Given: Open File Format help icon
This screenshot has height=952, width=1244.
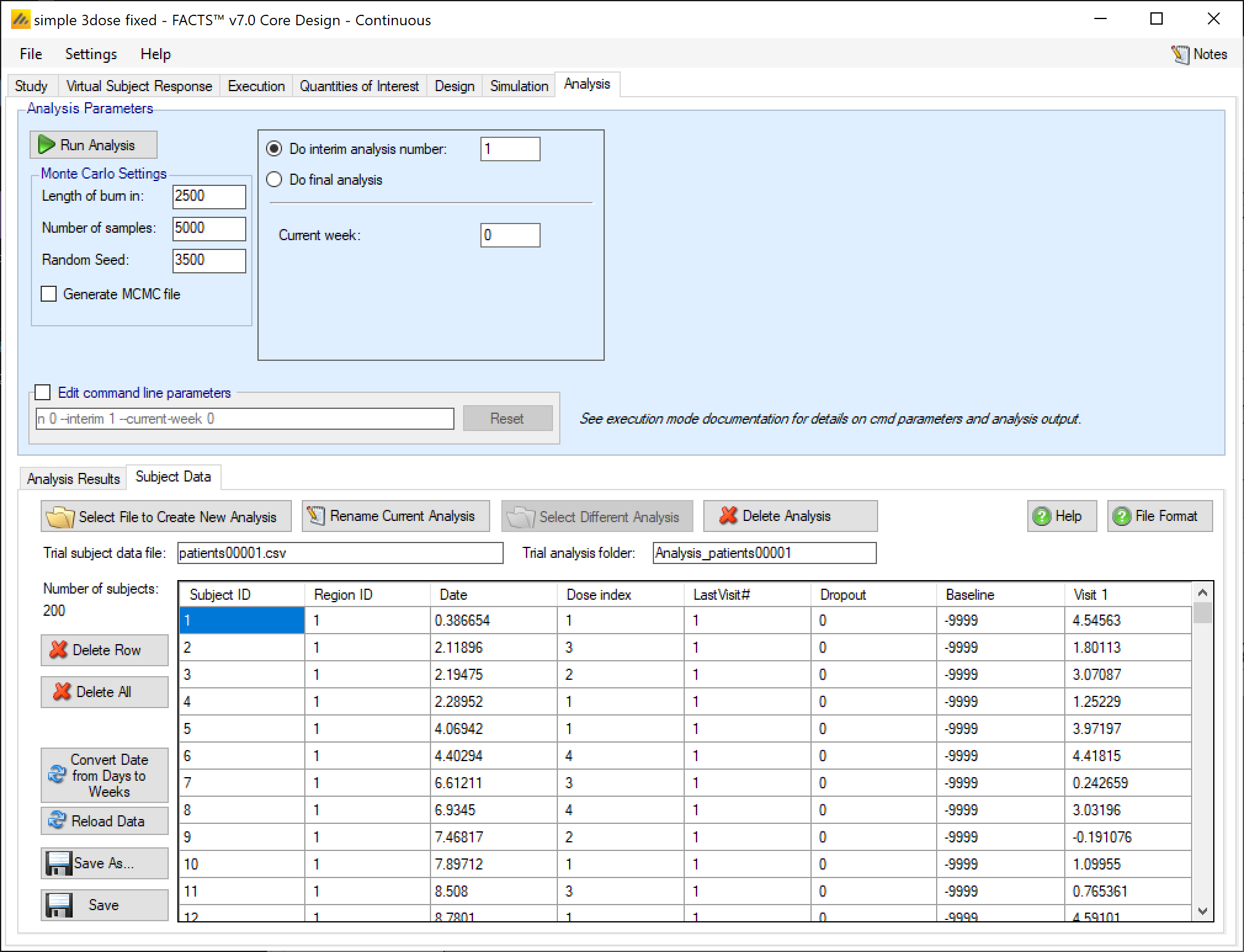Looking at the screenshot, I should [1121, 516].
